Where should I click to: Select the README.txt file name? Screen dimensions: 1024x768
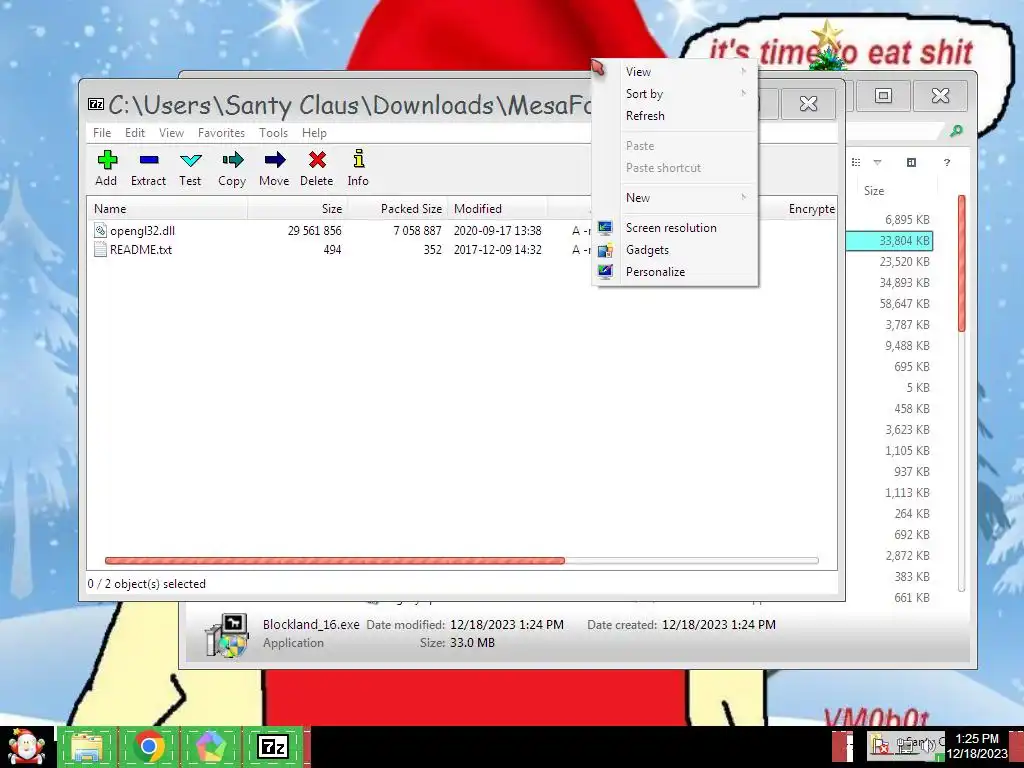(x=141, y=249)
